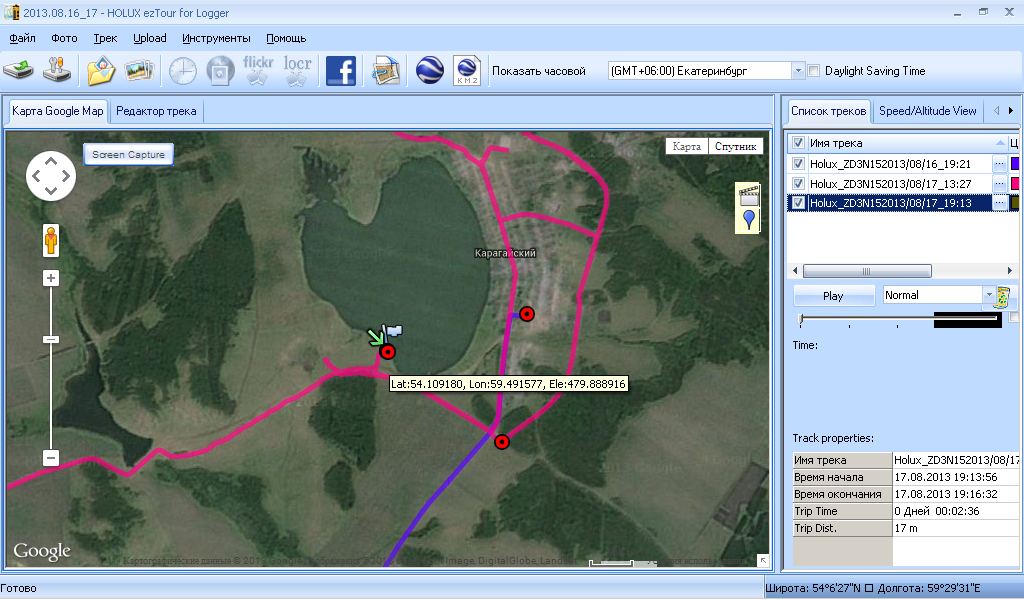This screenshot has height=600, width=1024.
Task: Select the Список треков tab
Action: [x=828, y=111]
